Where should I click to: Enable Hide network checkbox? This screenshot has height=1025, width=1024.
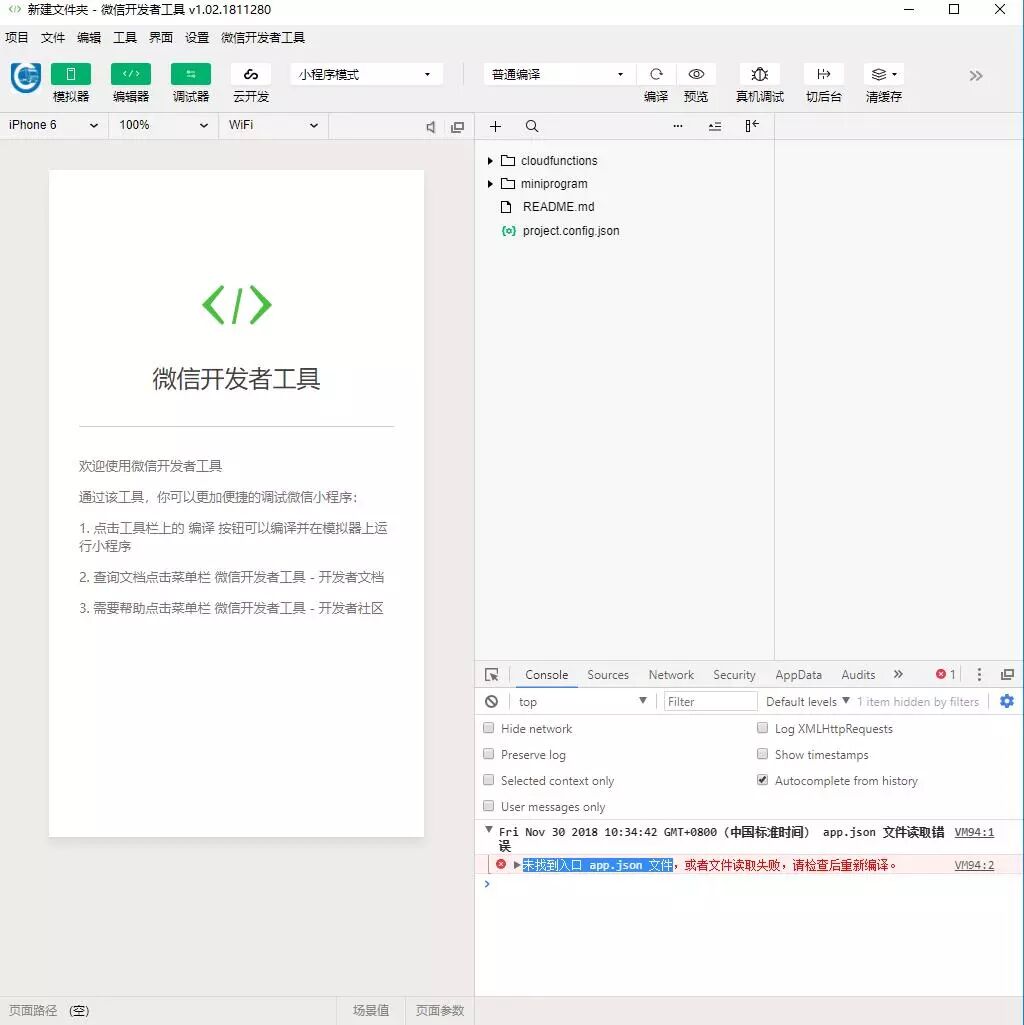[488, 728]
